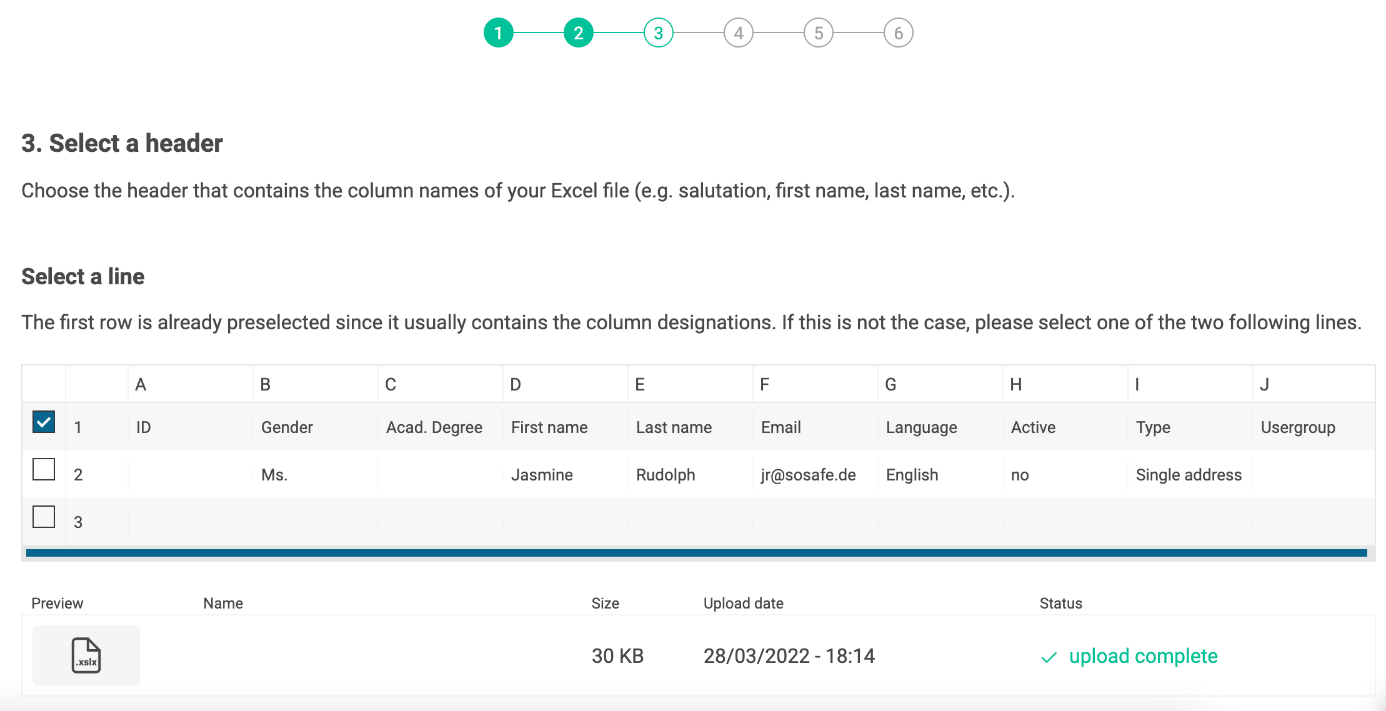Click the jr@sosafe.de email cell
Viewport: 1386px width, 711px height.
click(808, 475)
